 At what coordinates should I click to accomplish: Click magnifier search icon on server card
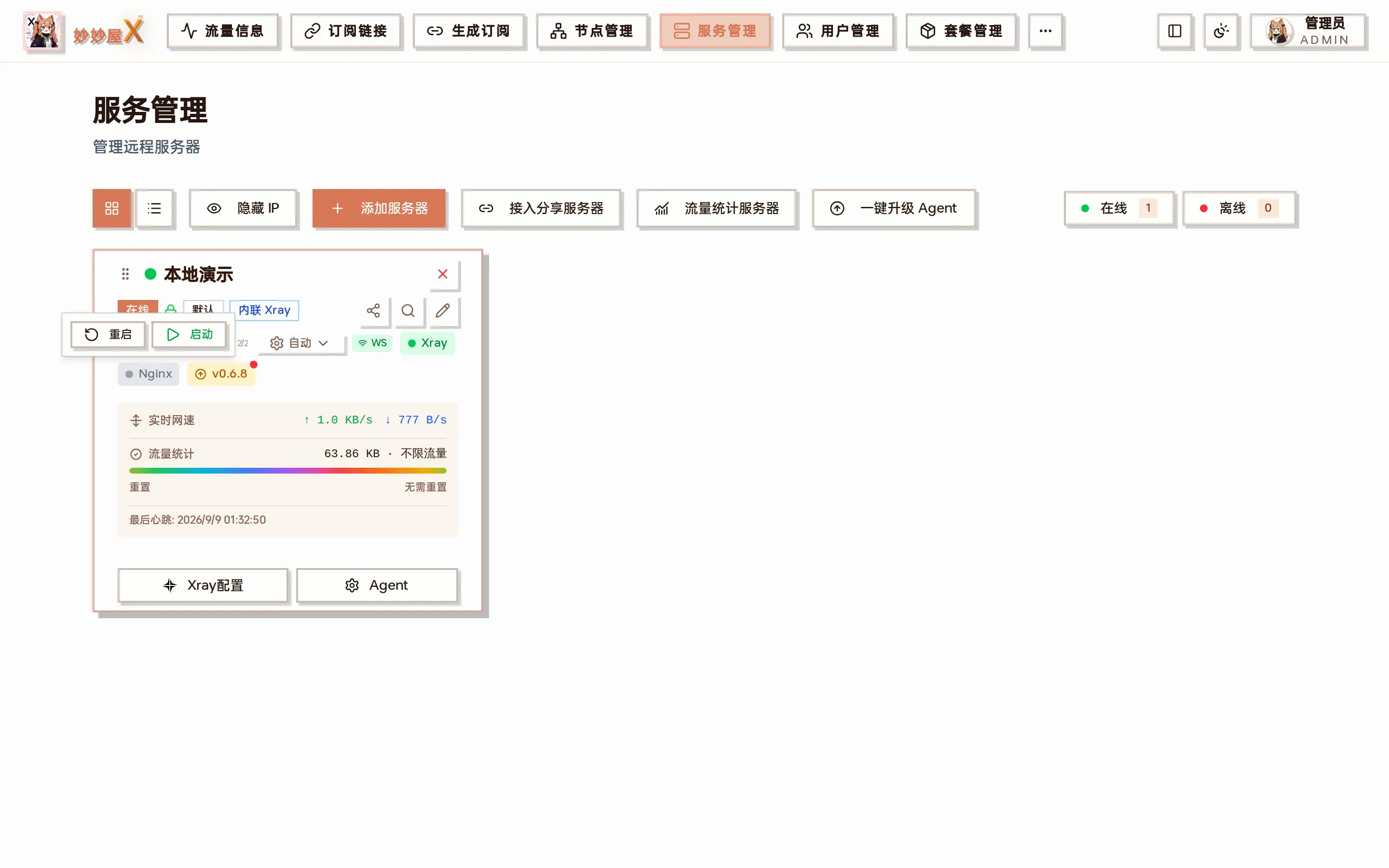click(x=408, y=311)
